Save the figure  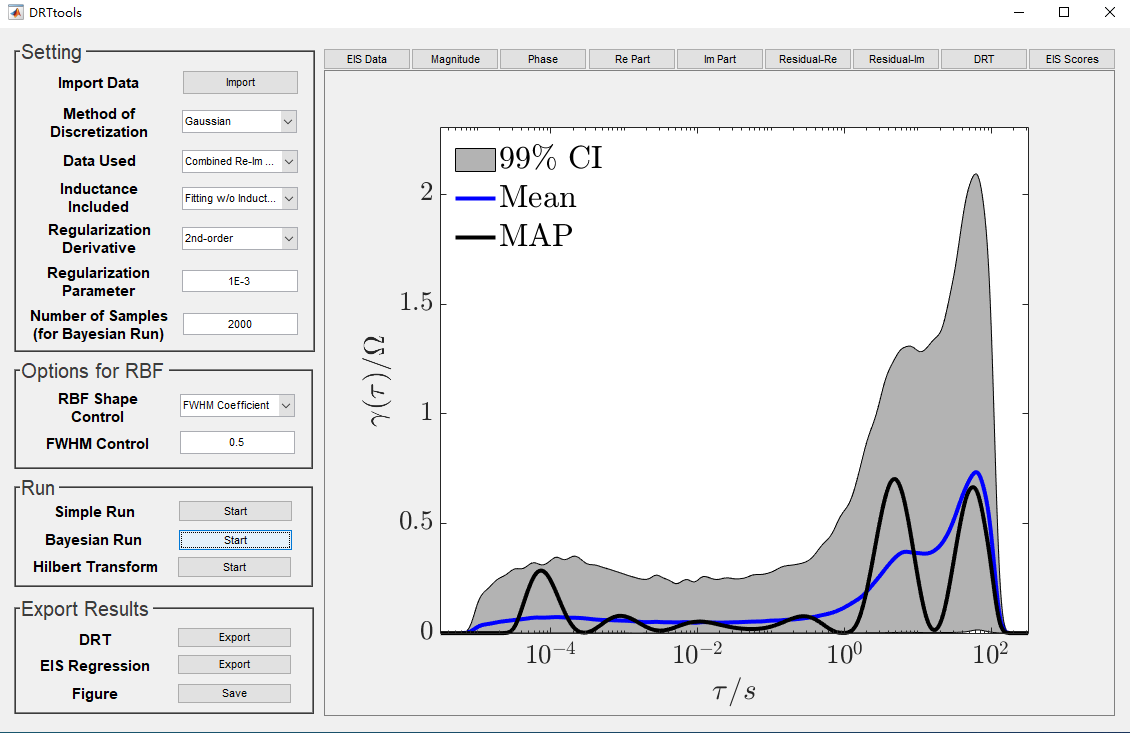(x=234, y=693)
